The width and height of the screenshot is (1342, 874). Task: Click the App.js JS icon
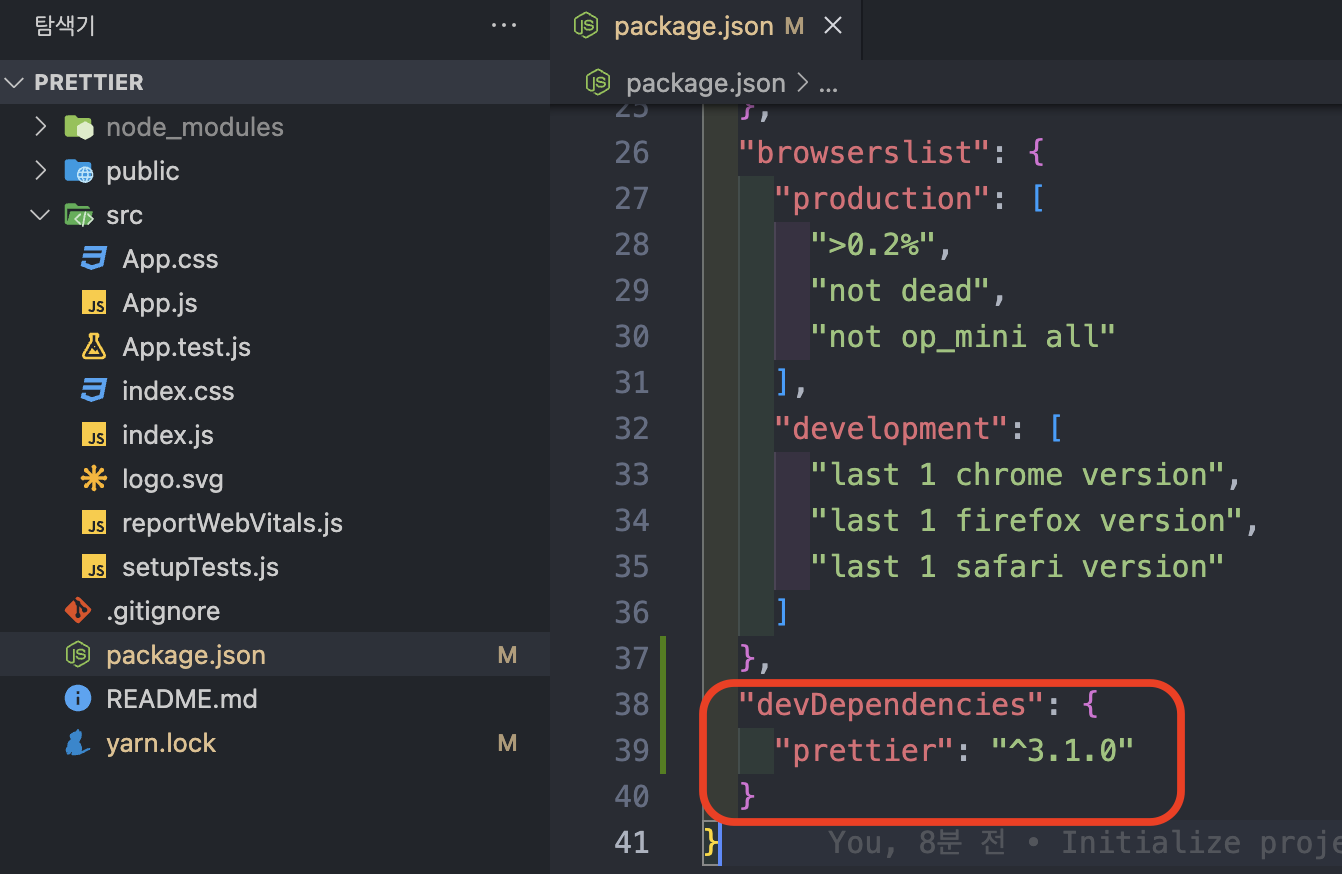pos(94,304)
